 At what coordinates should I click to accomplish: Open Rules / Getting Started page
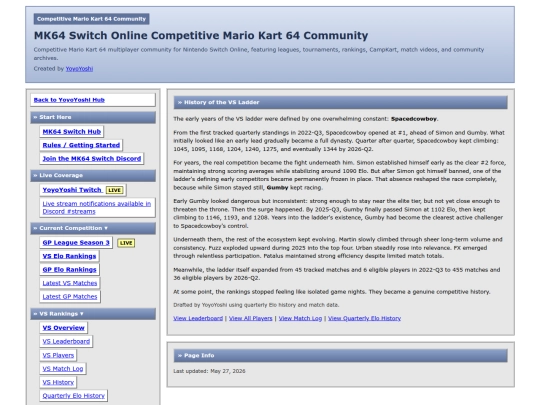[81, 145]
